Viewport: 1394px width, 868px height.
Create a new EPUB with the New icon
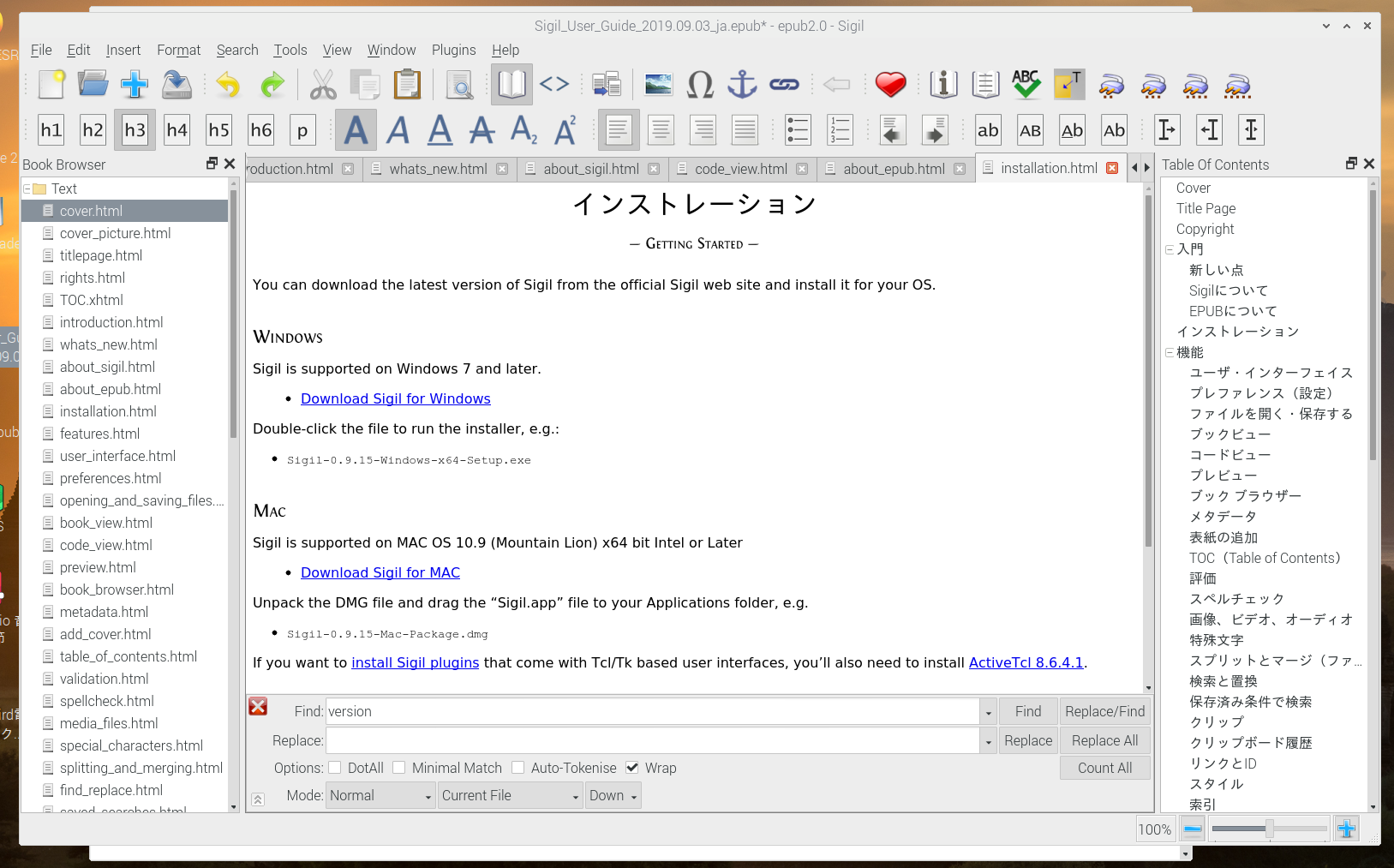(x=51, y=85)
